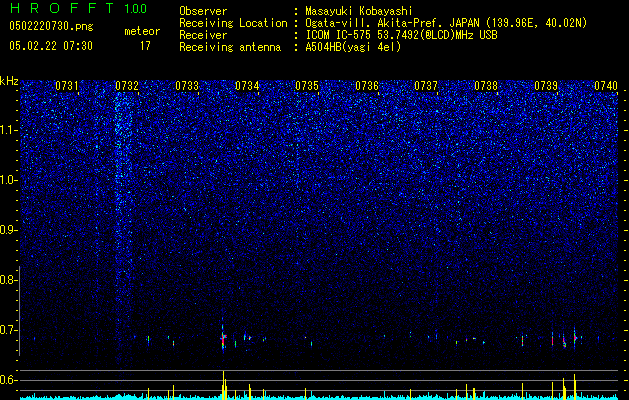Click the 0733 time marker
The height and width of the screenshot is (400, 629).
coord(187,86)
